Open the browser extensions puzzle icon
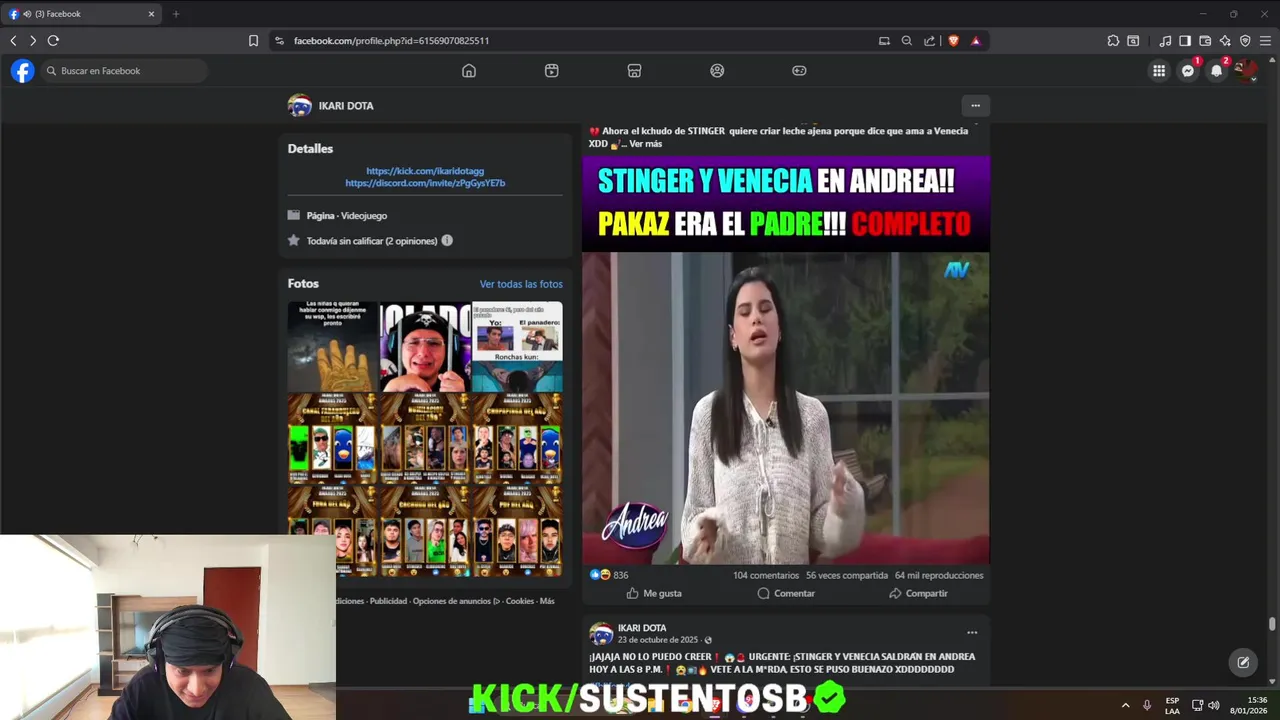This screenshot has height=720, width=1280. click(1113, 41)
